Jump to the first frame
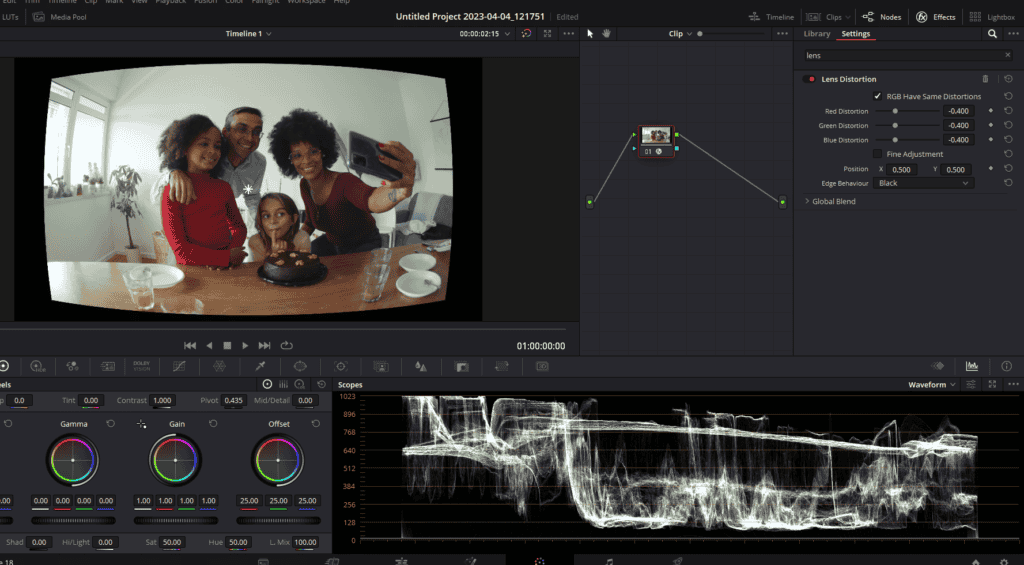Image resolution: width=1024 pixels, height=565 pixels. 190,346
